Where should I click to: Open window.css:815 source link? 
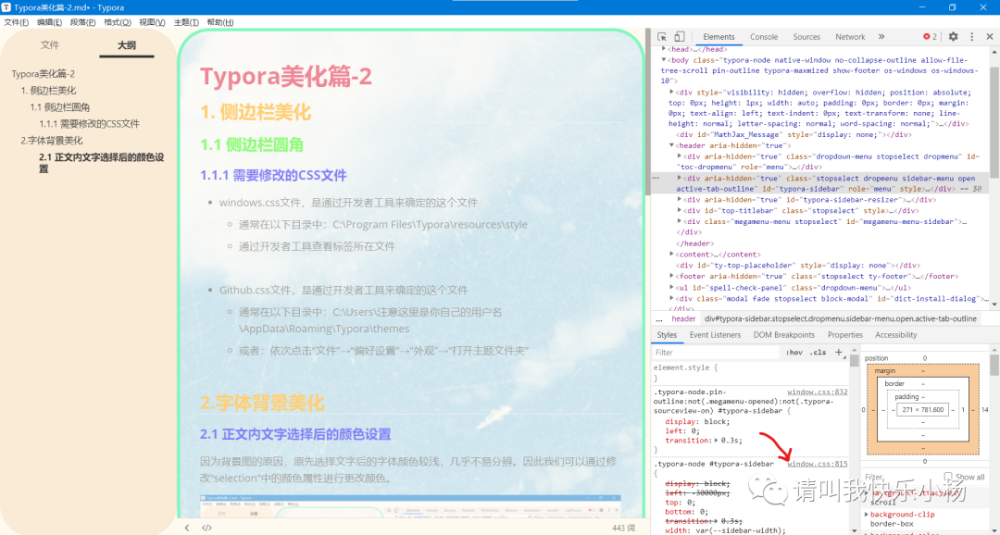(x=818, y=464)
